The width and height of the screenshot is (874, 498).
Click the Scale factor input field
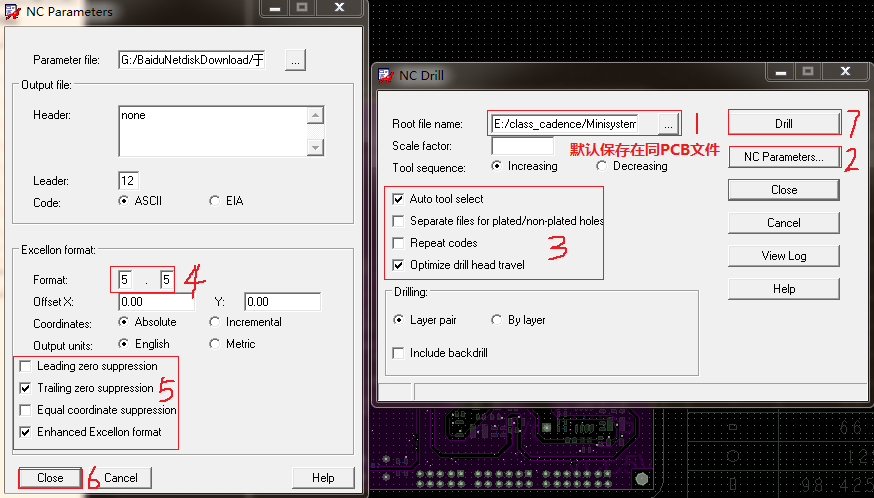[522, 146]
